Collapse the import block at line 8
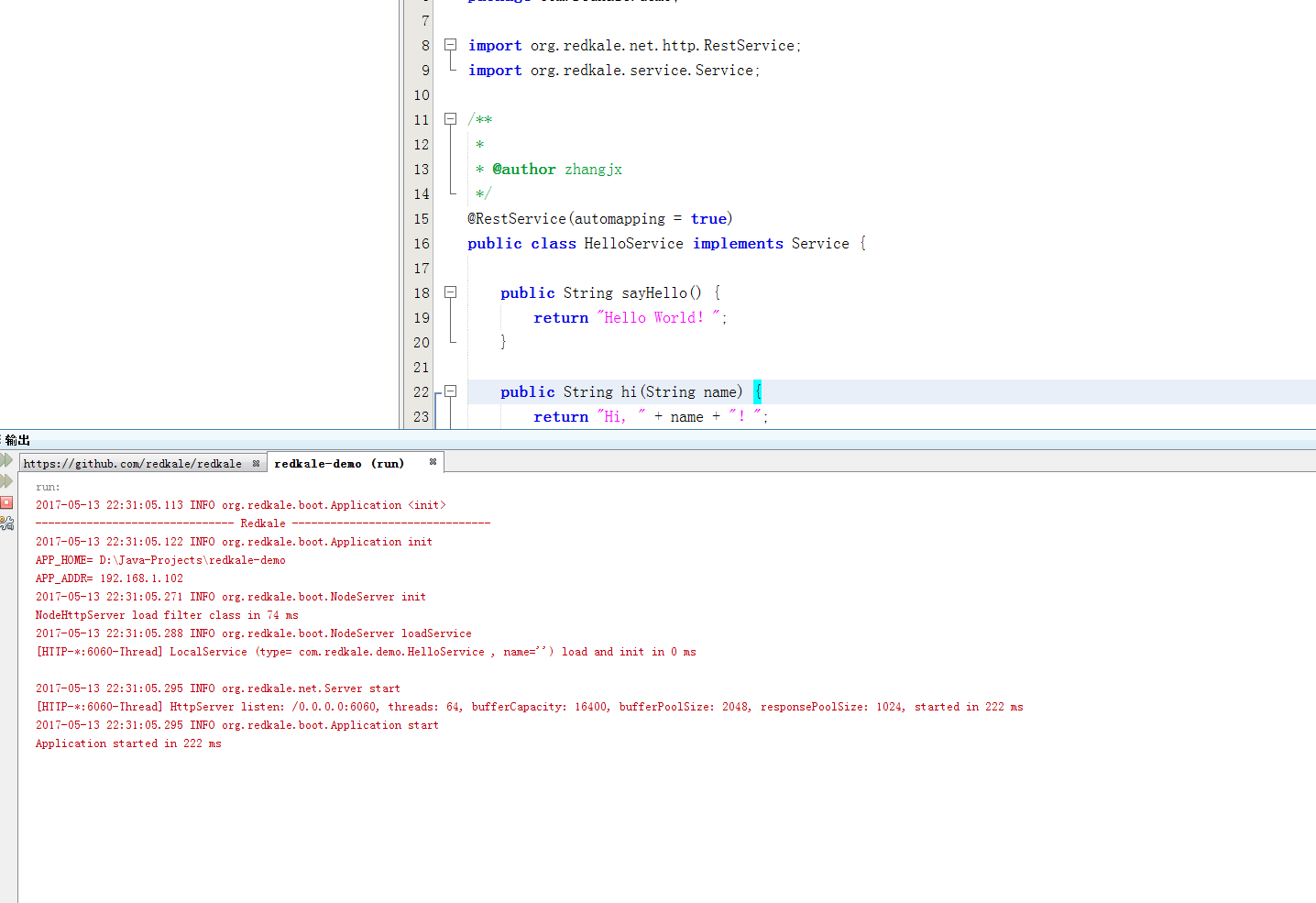The image size is (1316, 903). (x=450, y=45)
